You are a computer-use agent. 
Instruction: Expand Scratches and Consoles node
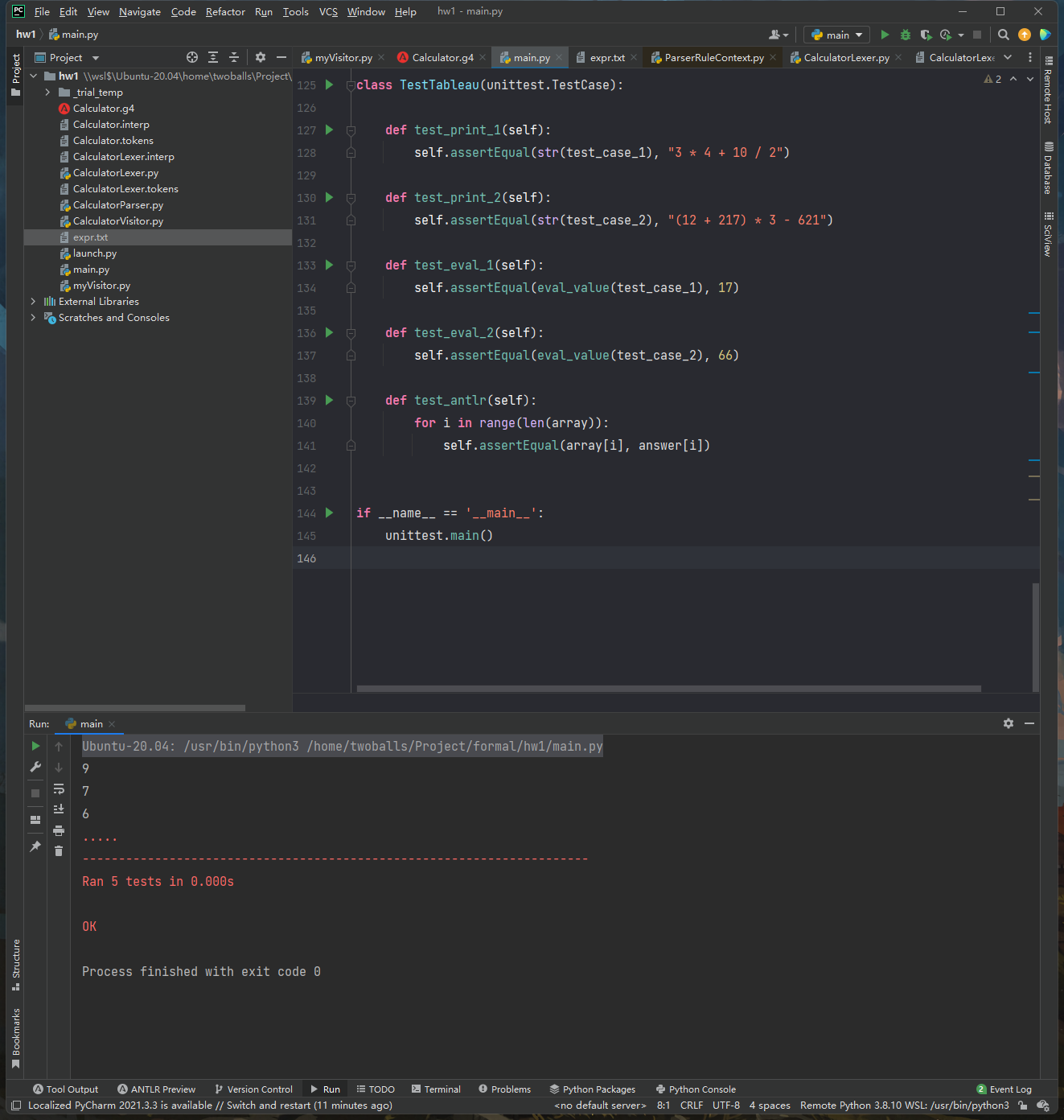34,318
